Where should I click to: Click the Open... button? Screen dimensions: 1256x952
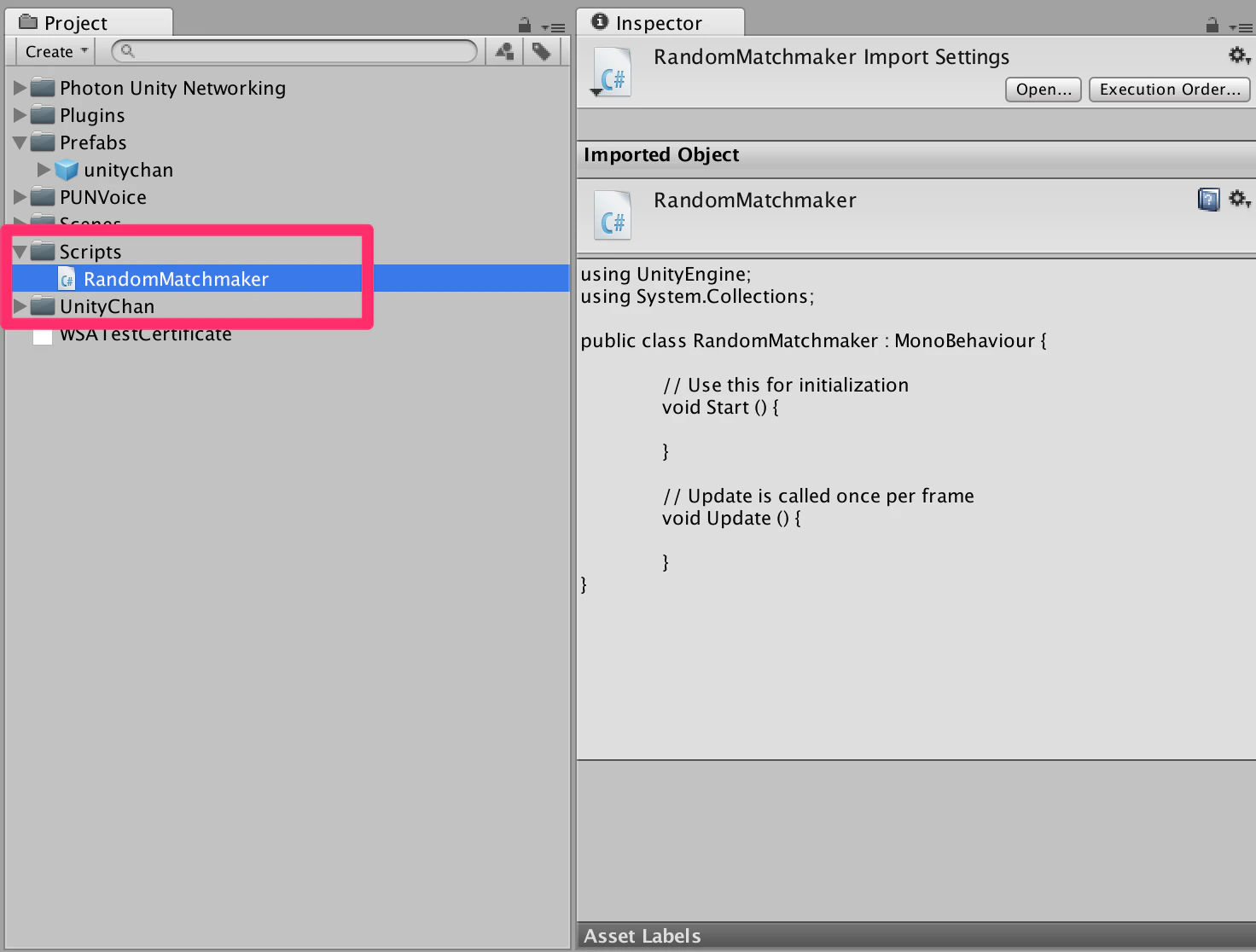[x=1044, y=90]
